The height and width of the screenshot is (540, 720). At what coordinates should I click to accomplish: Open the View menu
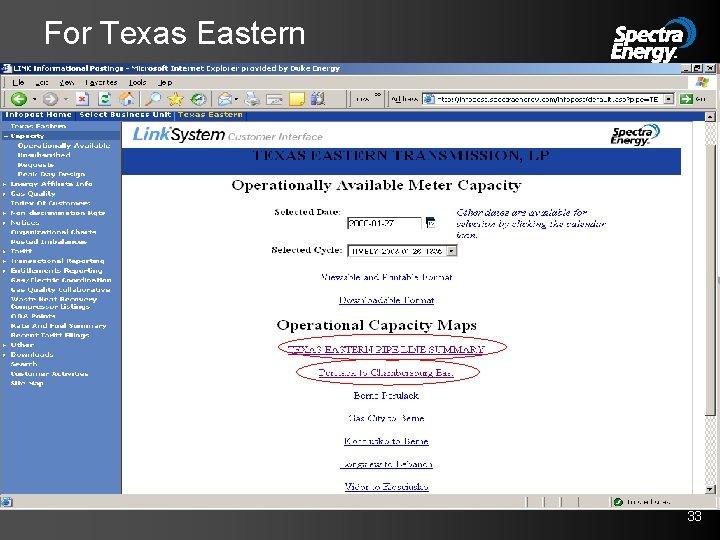(67, 83)
